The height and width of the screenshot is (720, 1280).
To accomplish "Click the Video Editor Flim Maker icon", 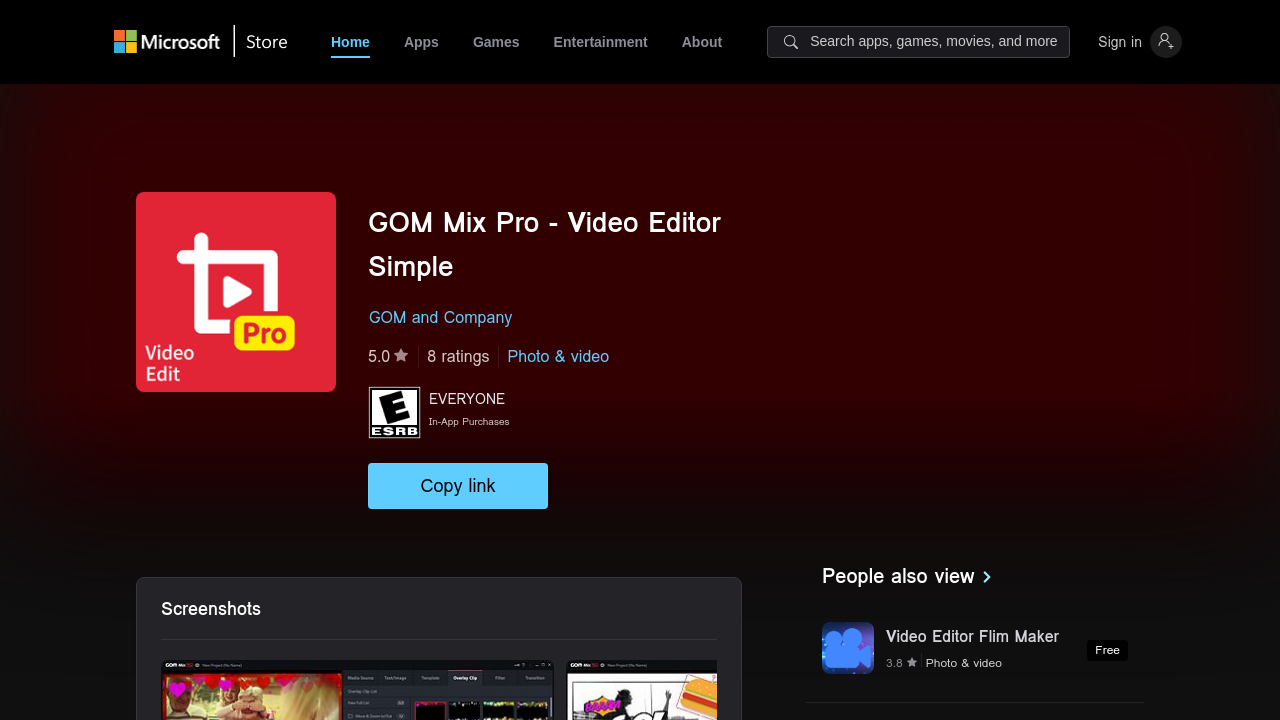I will [848, 648].
